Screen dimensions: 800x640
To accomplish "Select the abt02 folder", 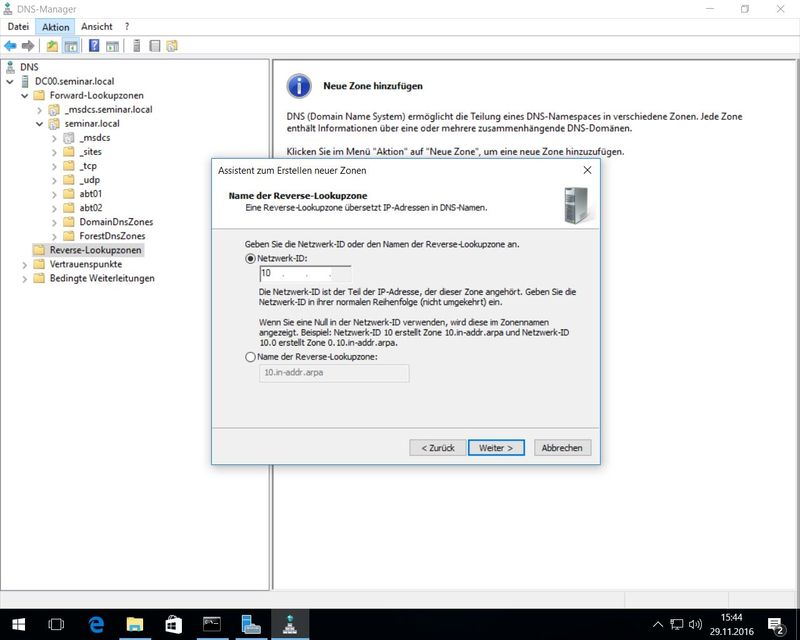I will pos(91,208).
